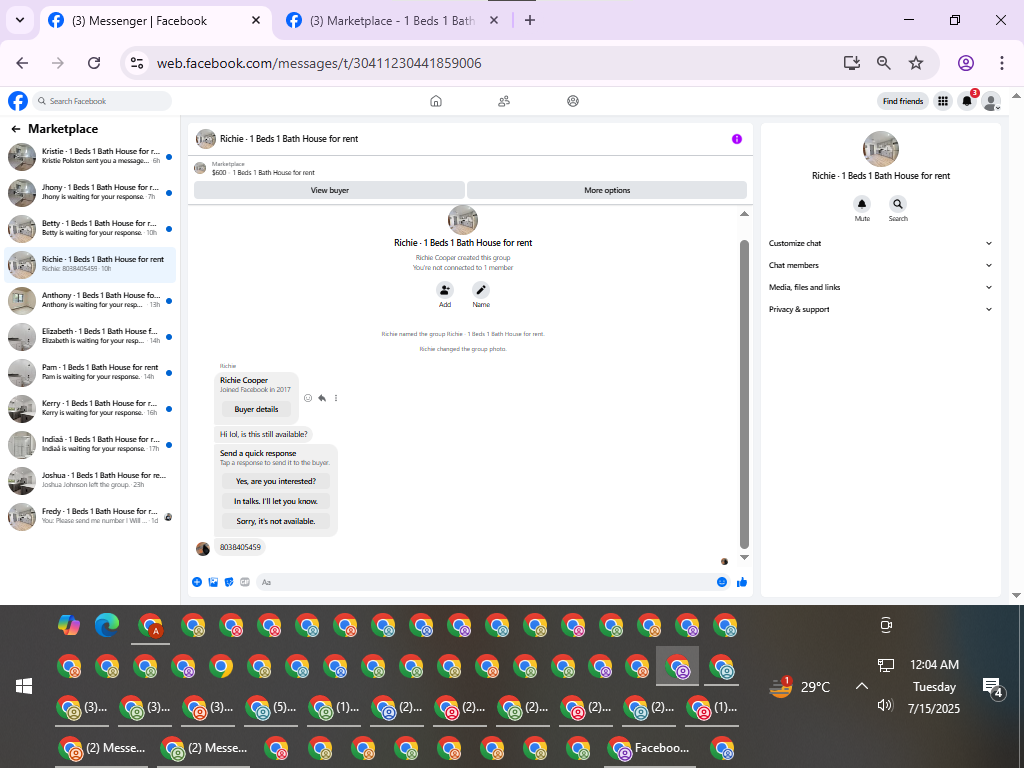Select the Messenger | Facebook browser tab
This screenshot has height=768, width=1024.
pyautogui.click(x=155, y=21)
